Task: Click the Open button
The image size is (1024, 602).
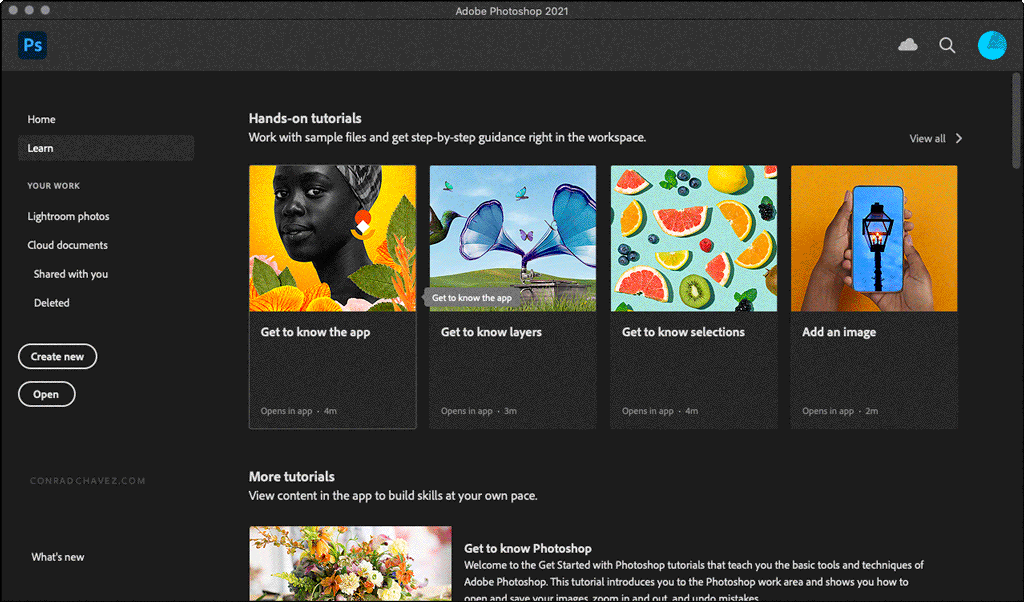Action: (46, 394)
